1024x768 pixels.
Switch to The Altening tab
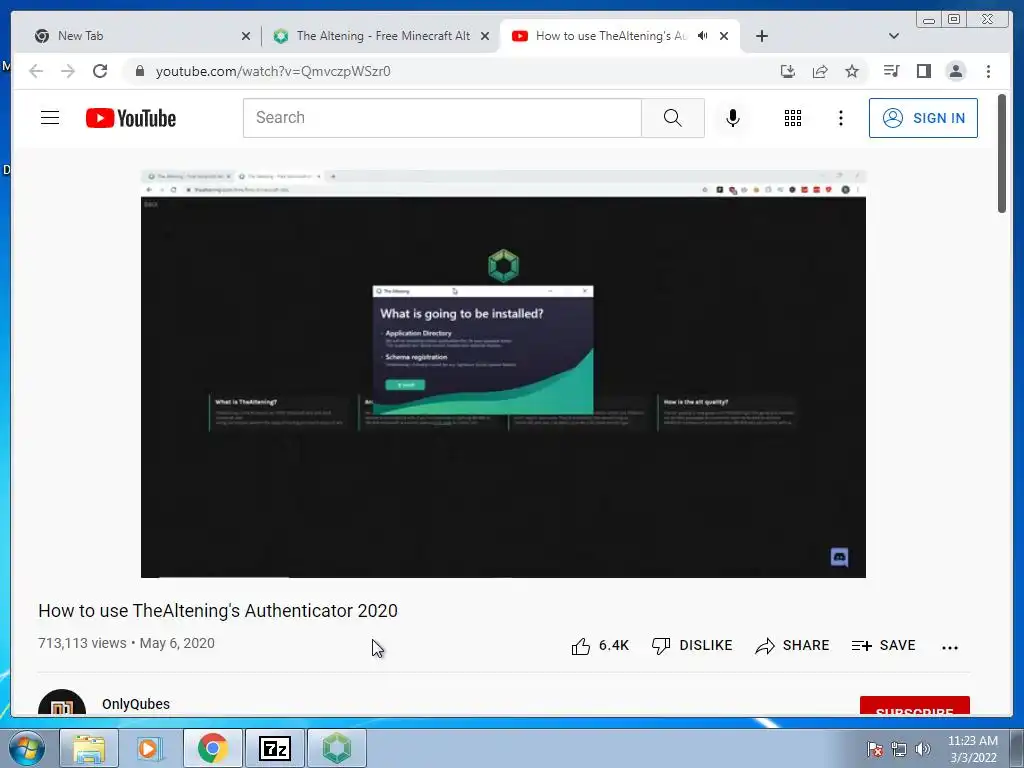click(x=383, y=36)
